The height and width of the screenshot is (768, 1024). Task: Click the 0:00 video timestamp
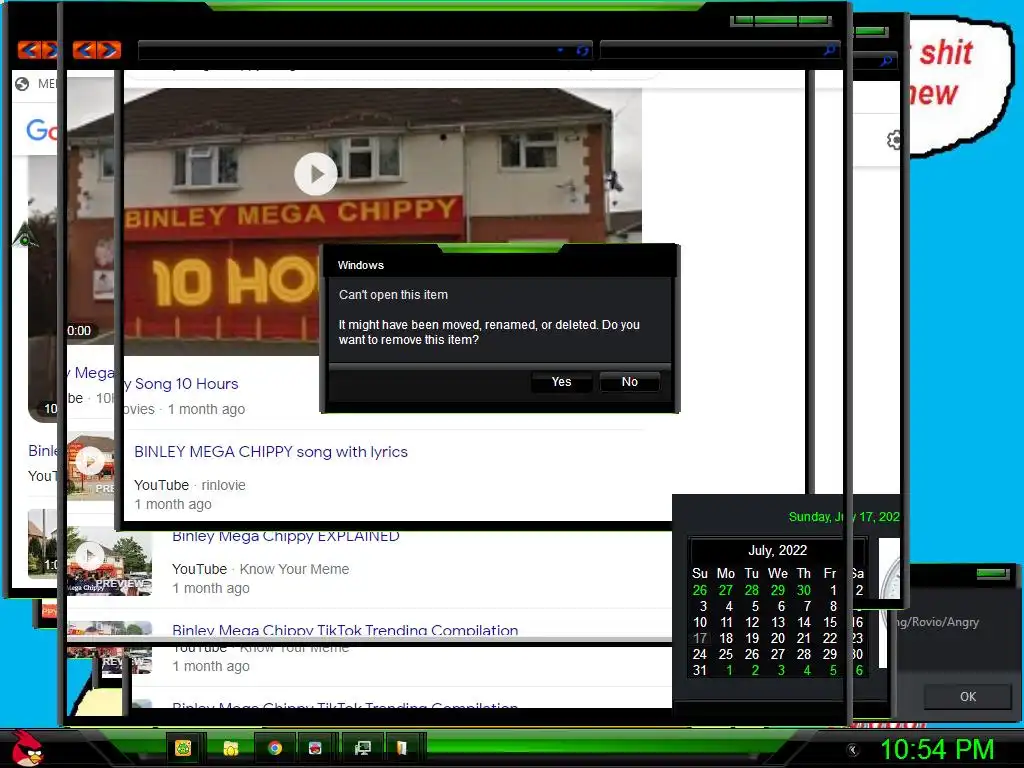79,330
